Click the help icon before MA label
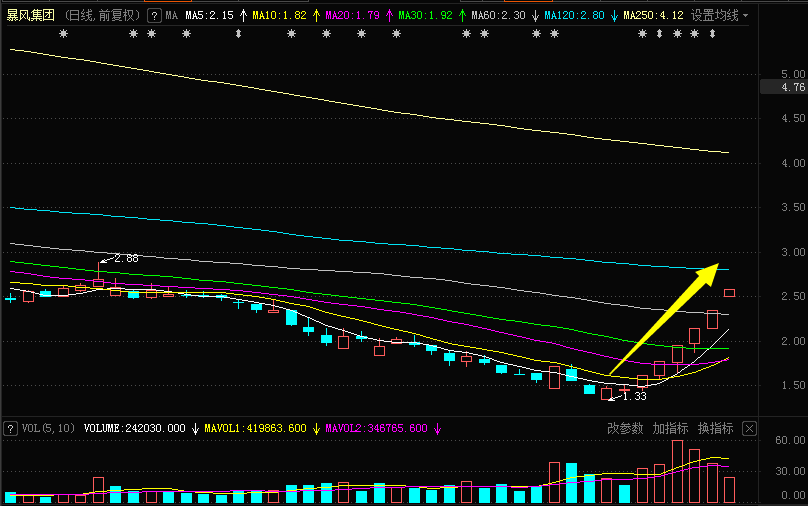The image size is (808, 506). (152, 16)
